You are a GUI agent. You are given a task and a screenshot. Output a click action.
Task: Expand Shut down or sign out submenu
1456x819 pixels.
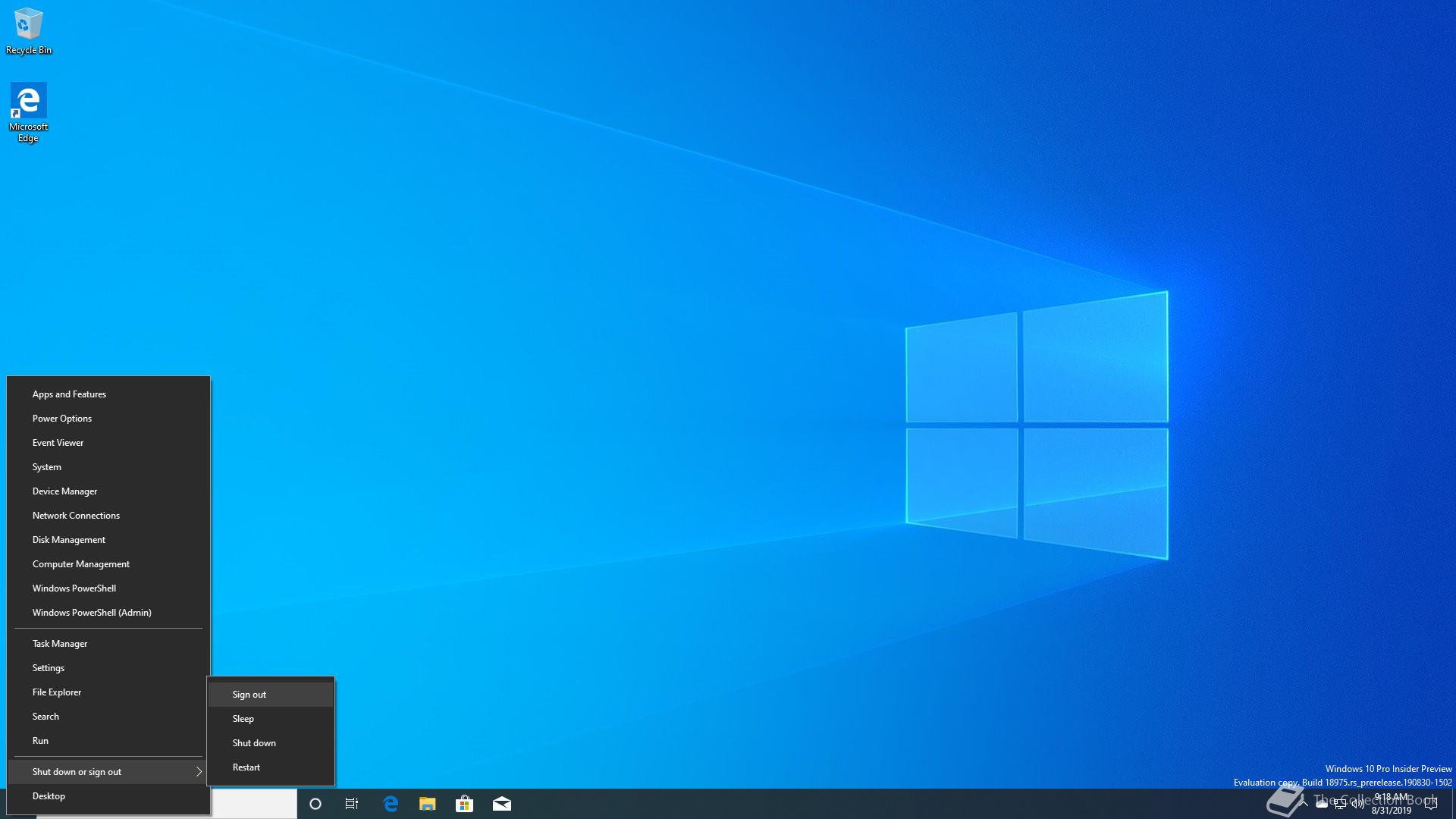click(x=108, y=772)
